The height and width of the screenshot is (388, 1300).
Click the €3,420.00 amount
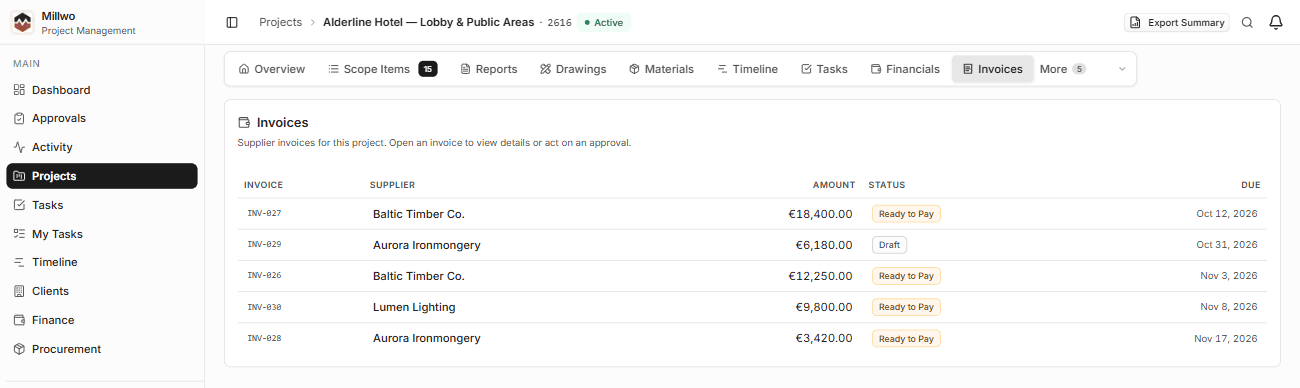pyautogui.click(x=824, y=338)
